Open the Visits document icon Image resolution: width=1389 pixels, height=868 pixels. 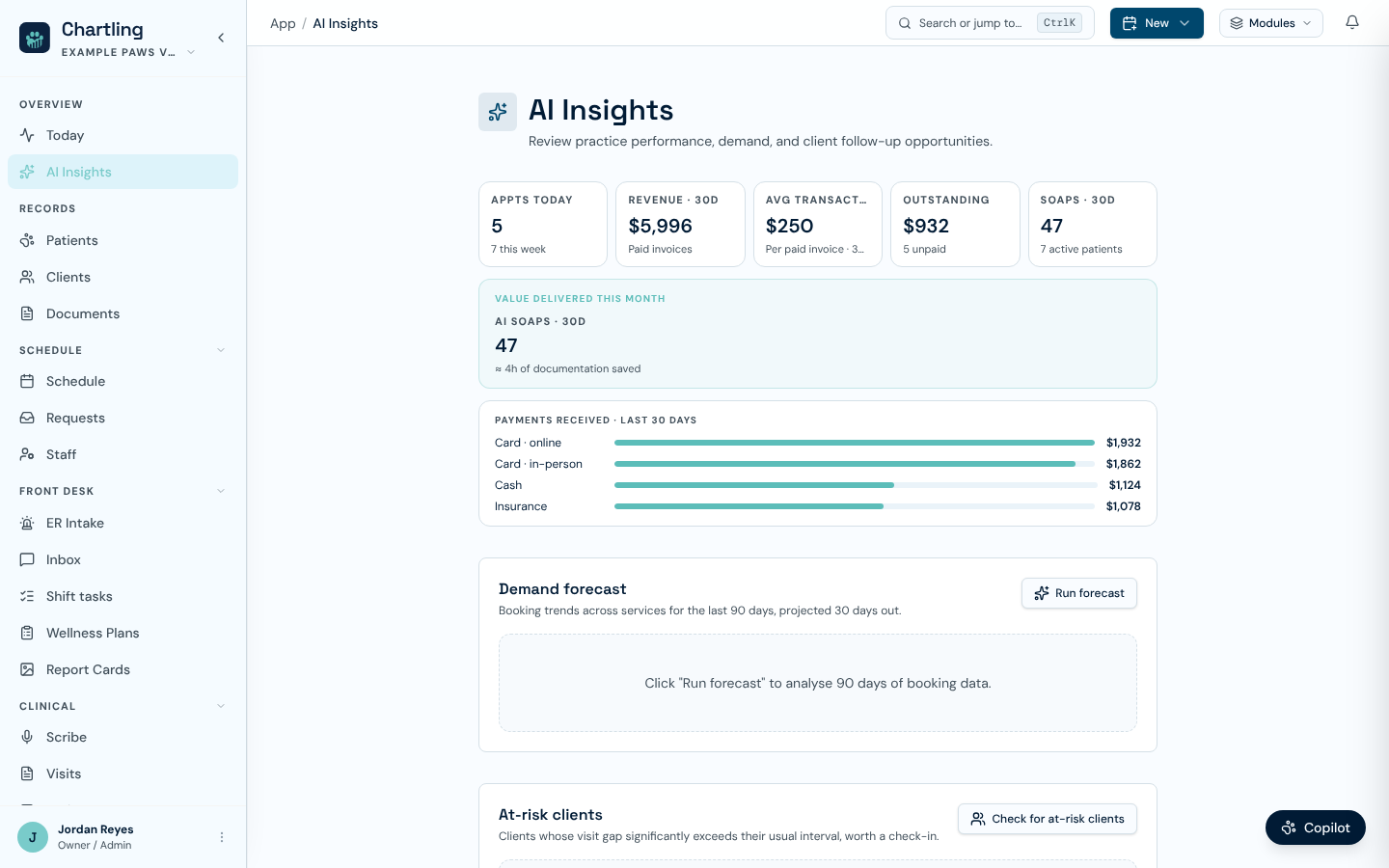tap(27, 773)
